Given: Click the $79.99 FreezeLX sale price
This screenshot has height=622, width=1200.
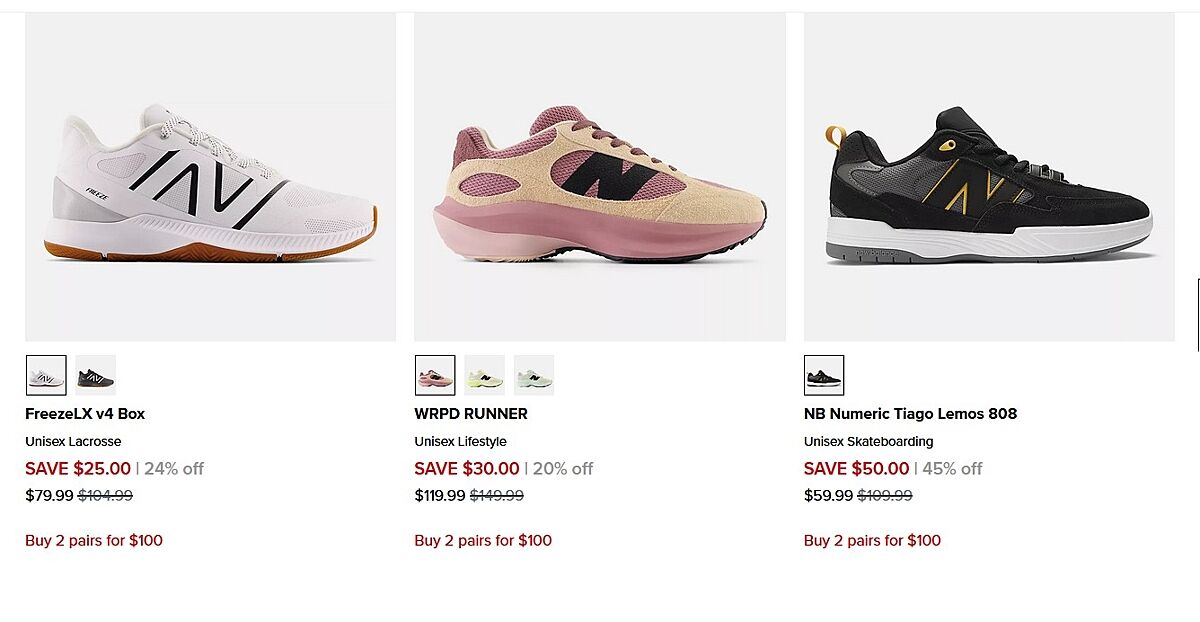Looking at the screenshot, I should pyautogui.click(x=49, y=495).
